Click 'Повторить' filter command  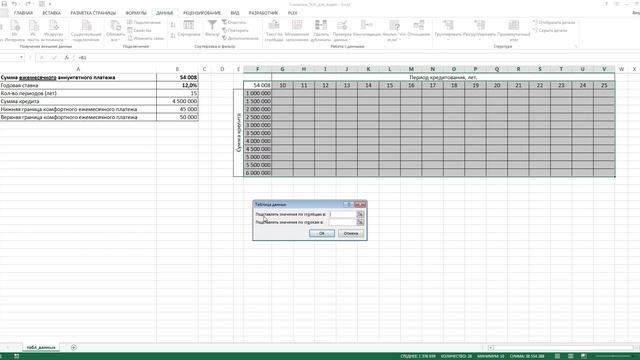click(x=235, y=30)
